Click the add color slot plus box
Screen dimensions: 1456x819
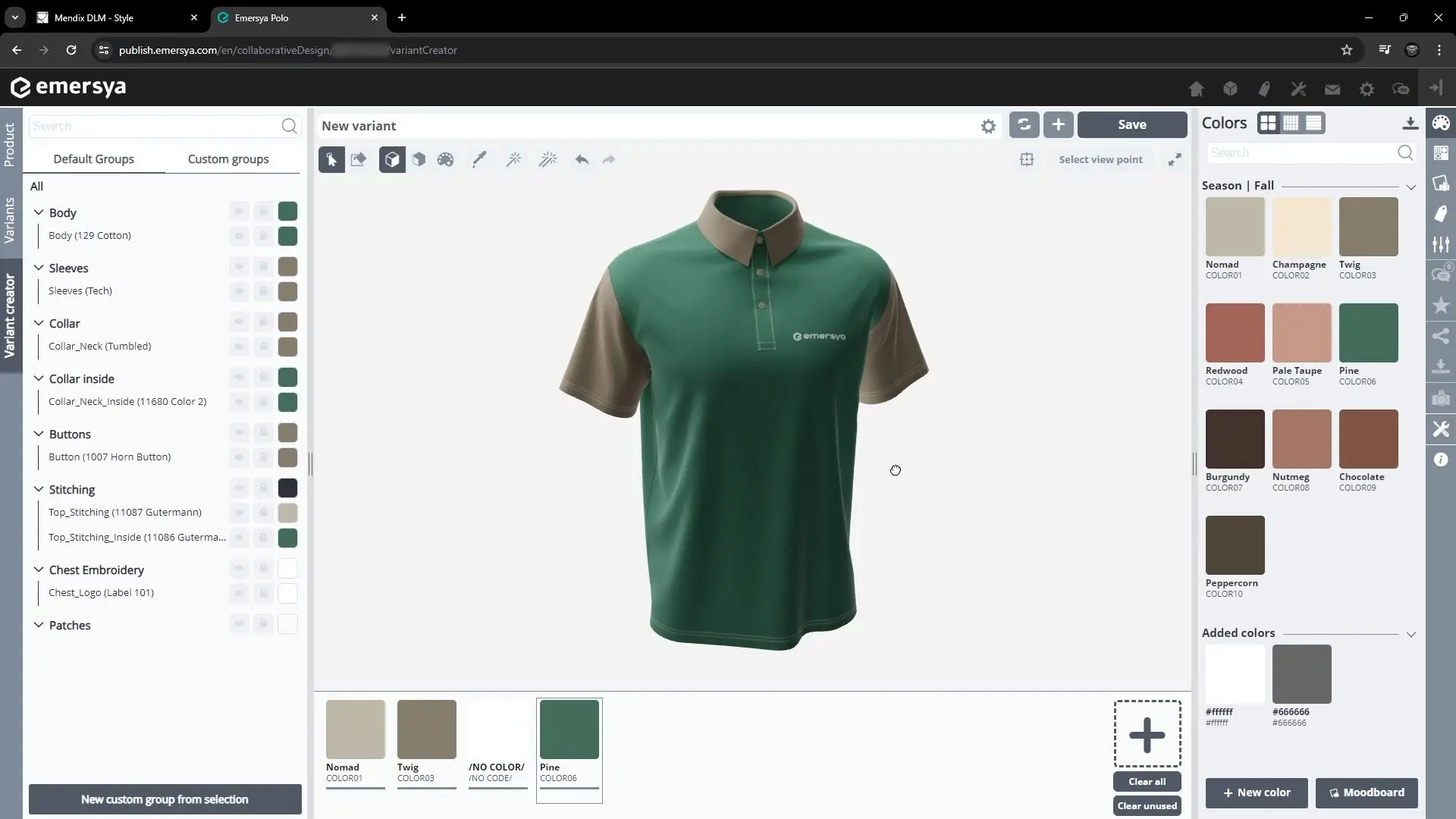point(1147,734)
